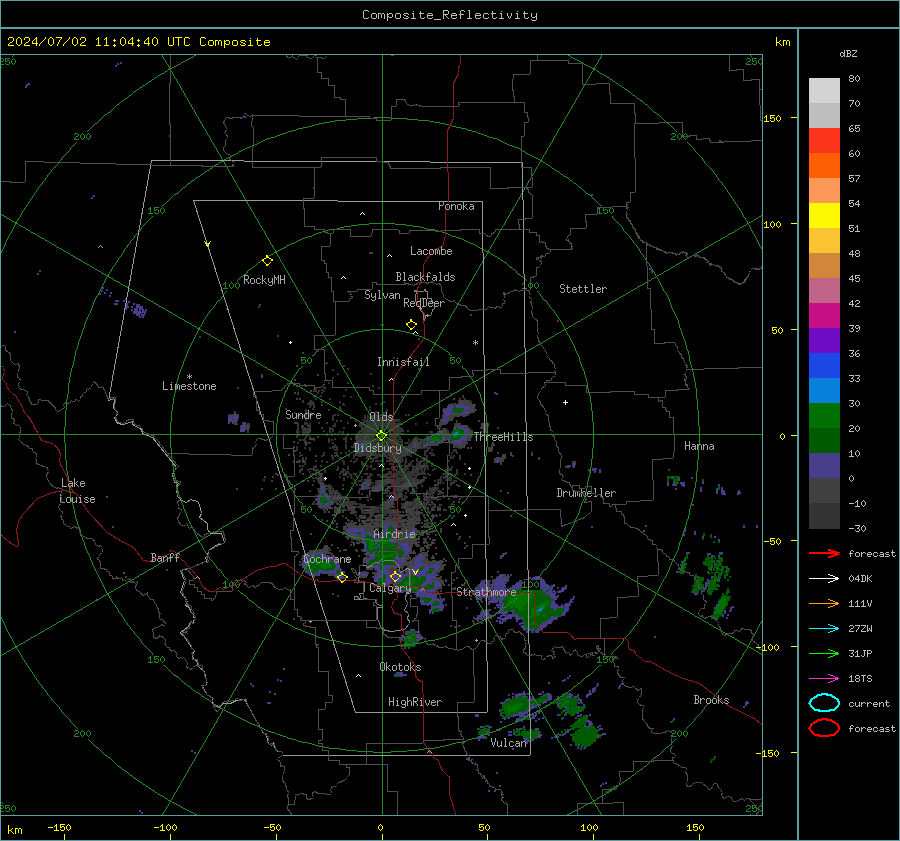Click the bright red 60-65 dBZ swatch
This screenshot has height=841, width=900.
824,141
